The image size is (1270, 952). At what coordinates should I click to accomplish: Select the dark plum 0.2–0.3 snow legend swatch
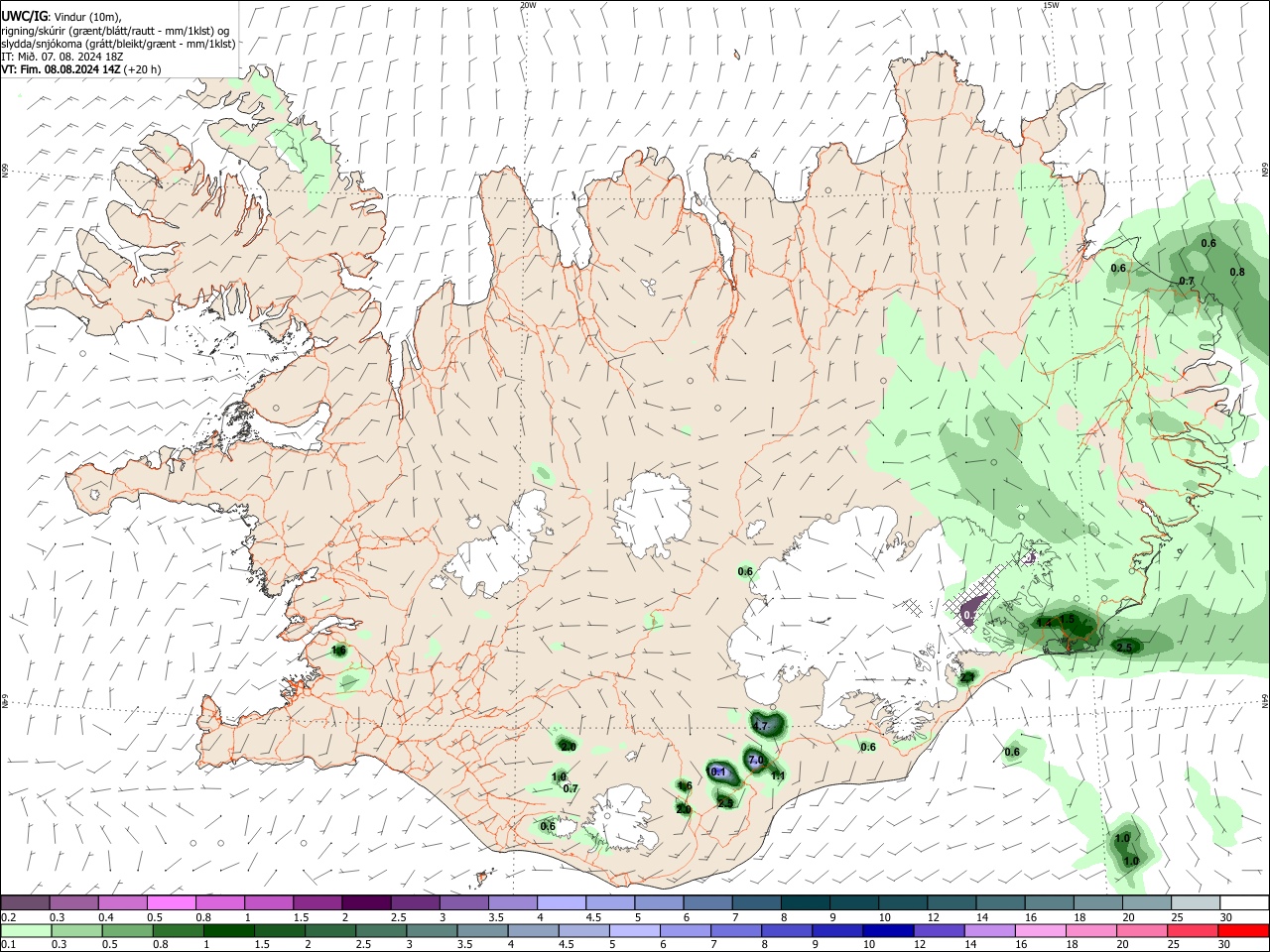tap(25, 902)
